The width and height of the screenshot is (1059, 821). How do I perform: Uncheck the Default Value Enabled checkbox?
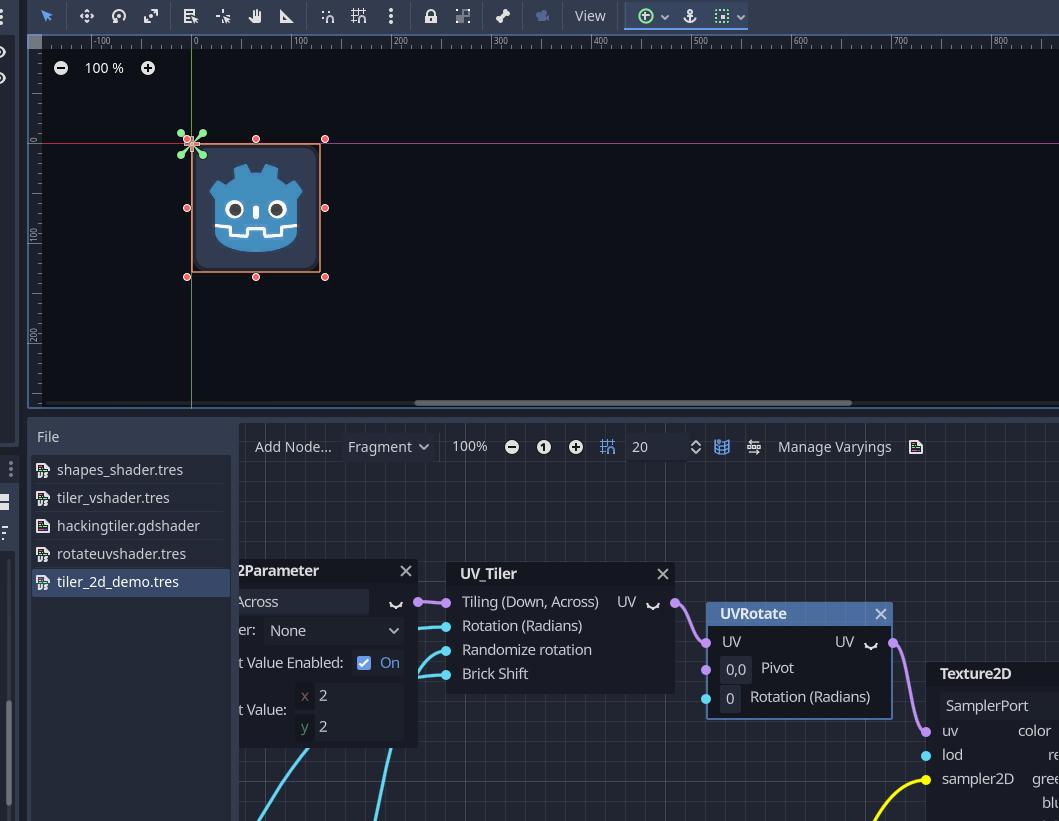pyautogui.click(x=363, y=663)
